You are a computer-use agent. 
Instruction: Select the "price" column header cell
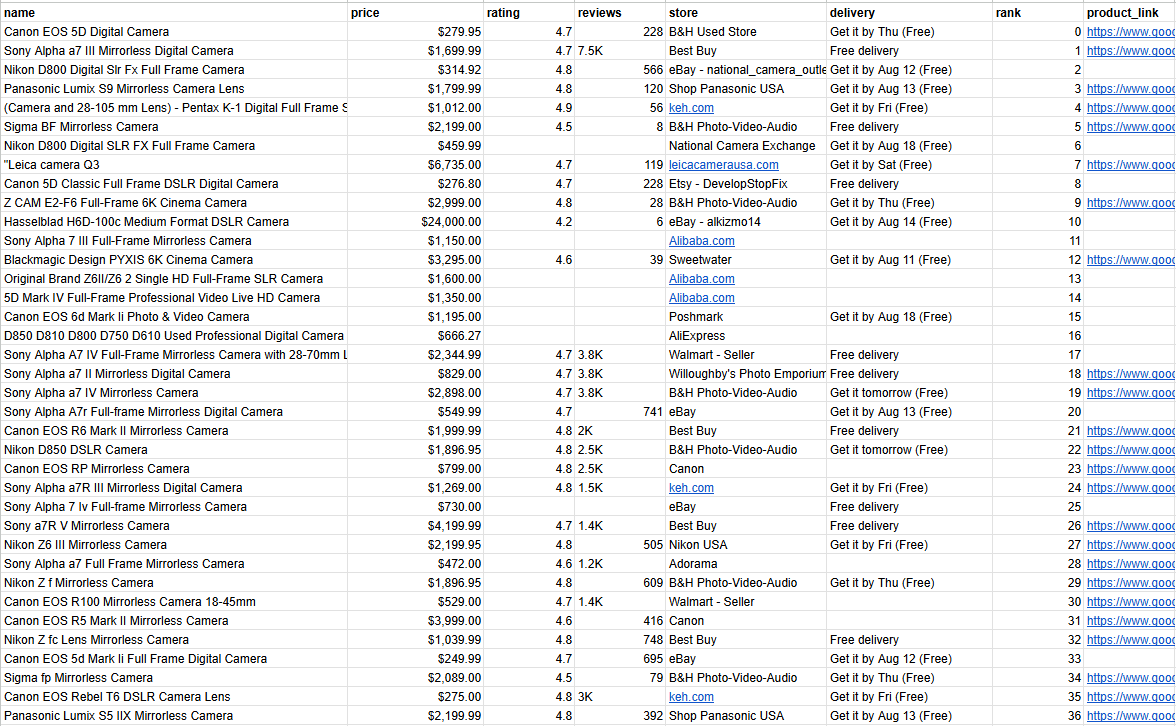415,13
